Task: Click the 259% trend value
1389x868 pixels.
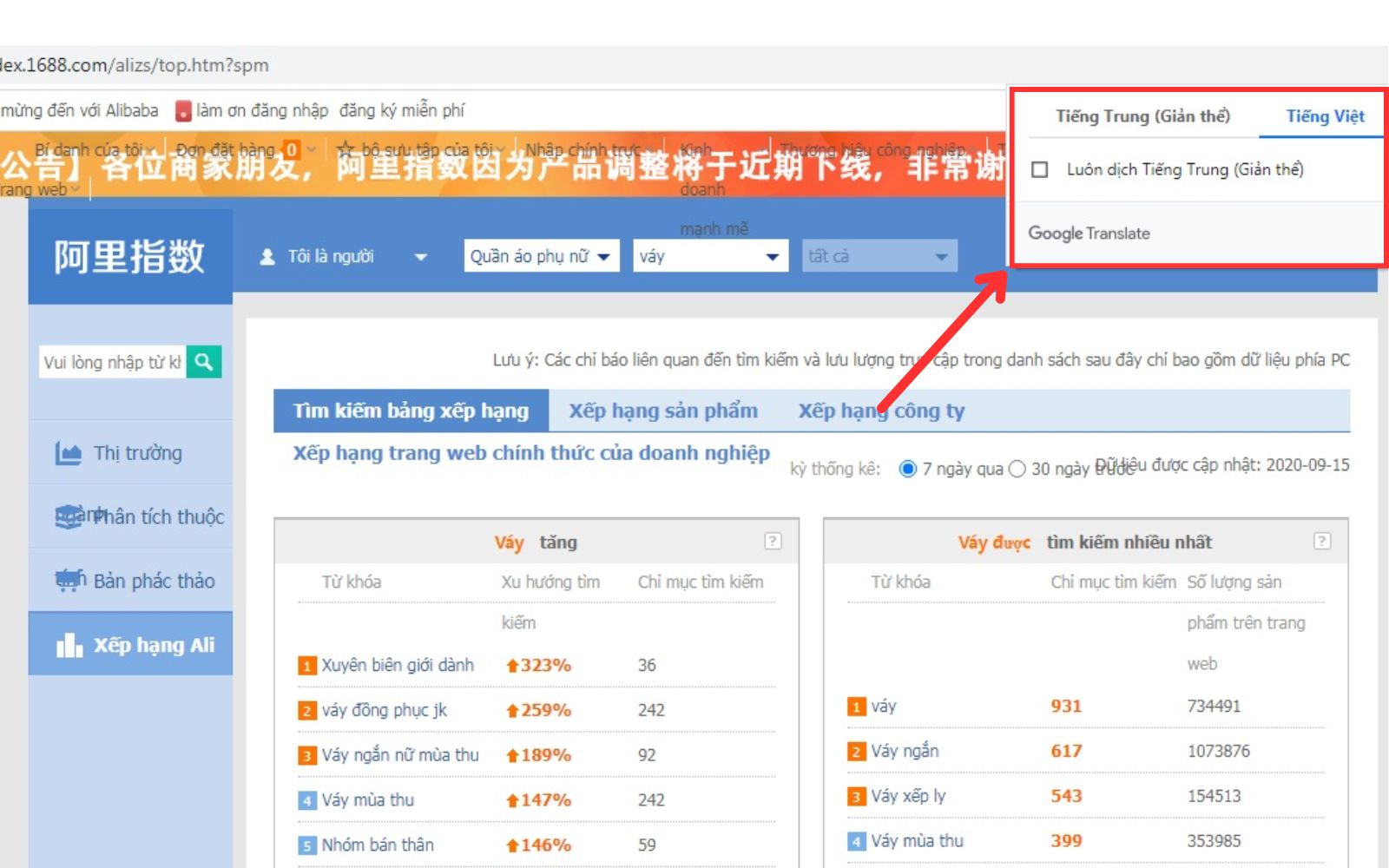Action: point(546,710)
